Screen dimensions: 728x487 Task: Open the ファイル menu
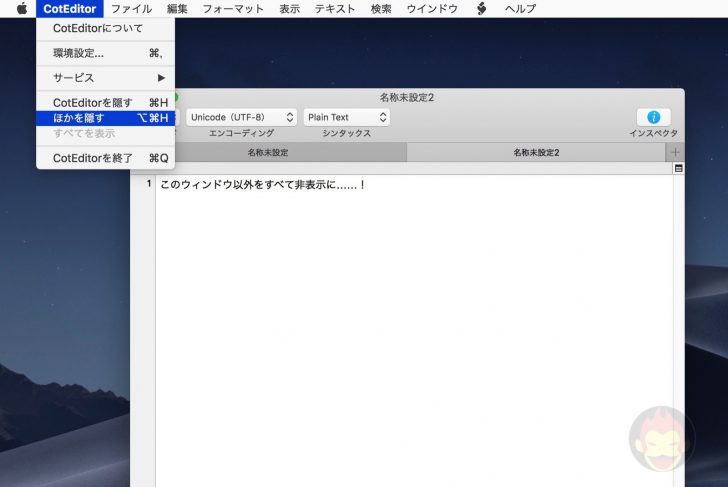click(x=131, y=8)
